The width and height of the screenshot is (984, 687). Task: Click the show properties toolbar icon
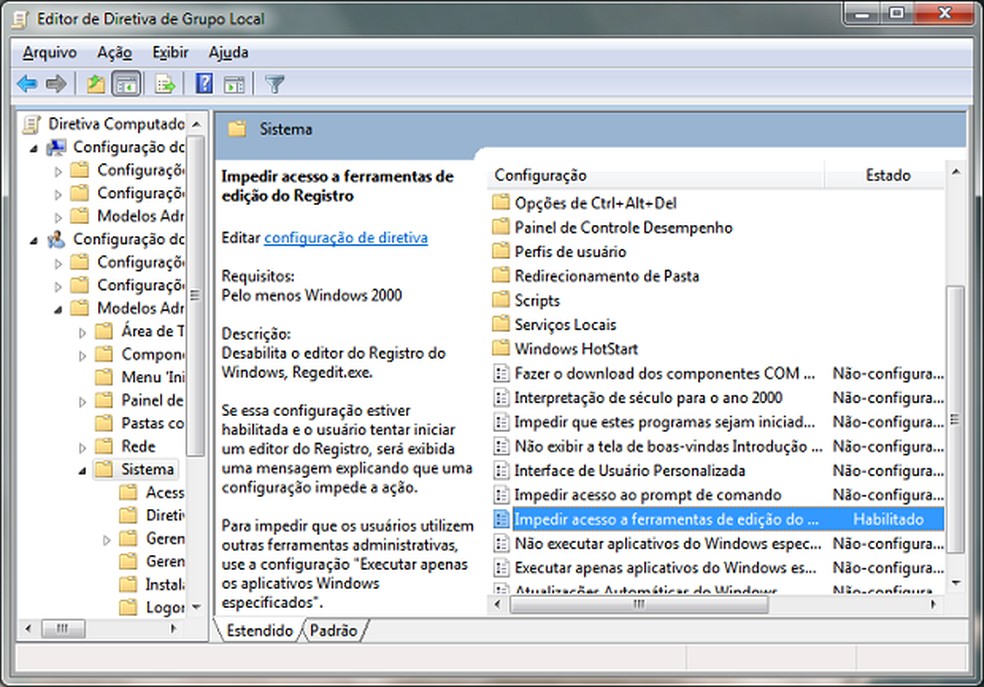(x=233, y=83)
